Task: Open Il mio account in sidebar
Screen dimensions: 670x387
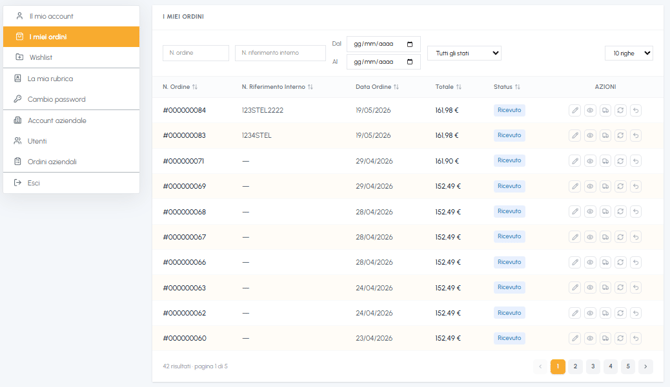Action: point(71,16)
